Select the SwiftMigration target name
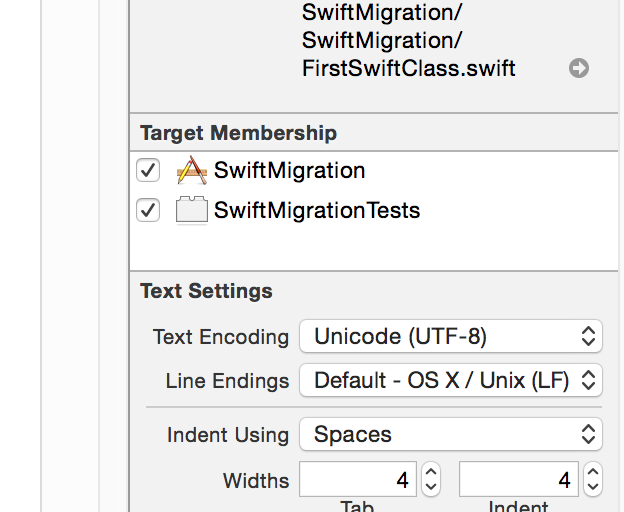The width and height of the screenshot is (624, 512). [289, 171]
